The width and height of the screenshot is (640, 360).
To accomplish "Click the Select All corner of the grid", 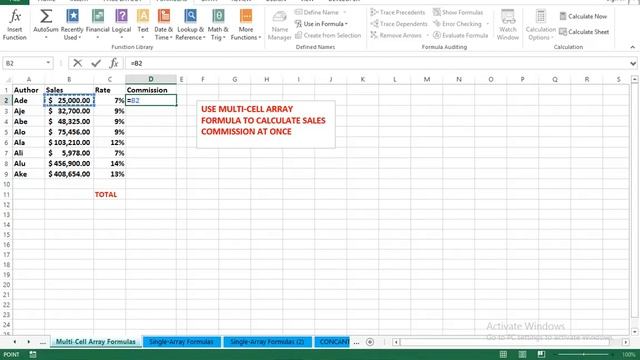I will (7, 80).
